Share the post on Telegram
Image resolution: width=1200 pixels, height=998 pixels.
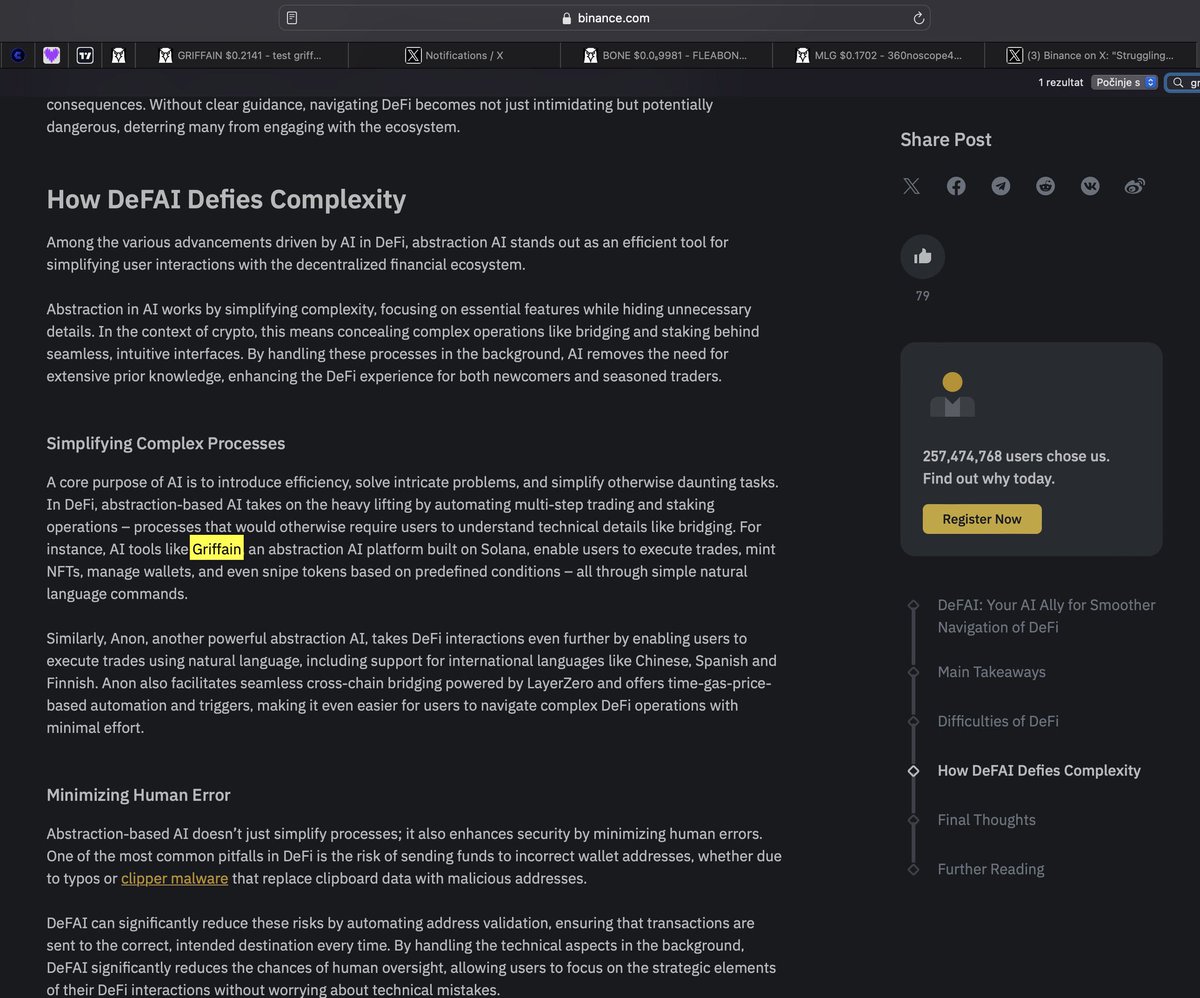point(1001,186)
